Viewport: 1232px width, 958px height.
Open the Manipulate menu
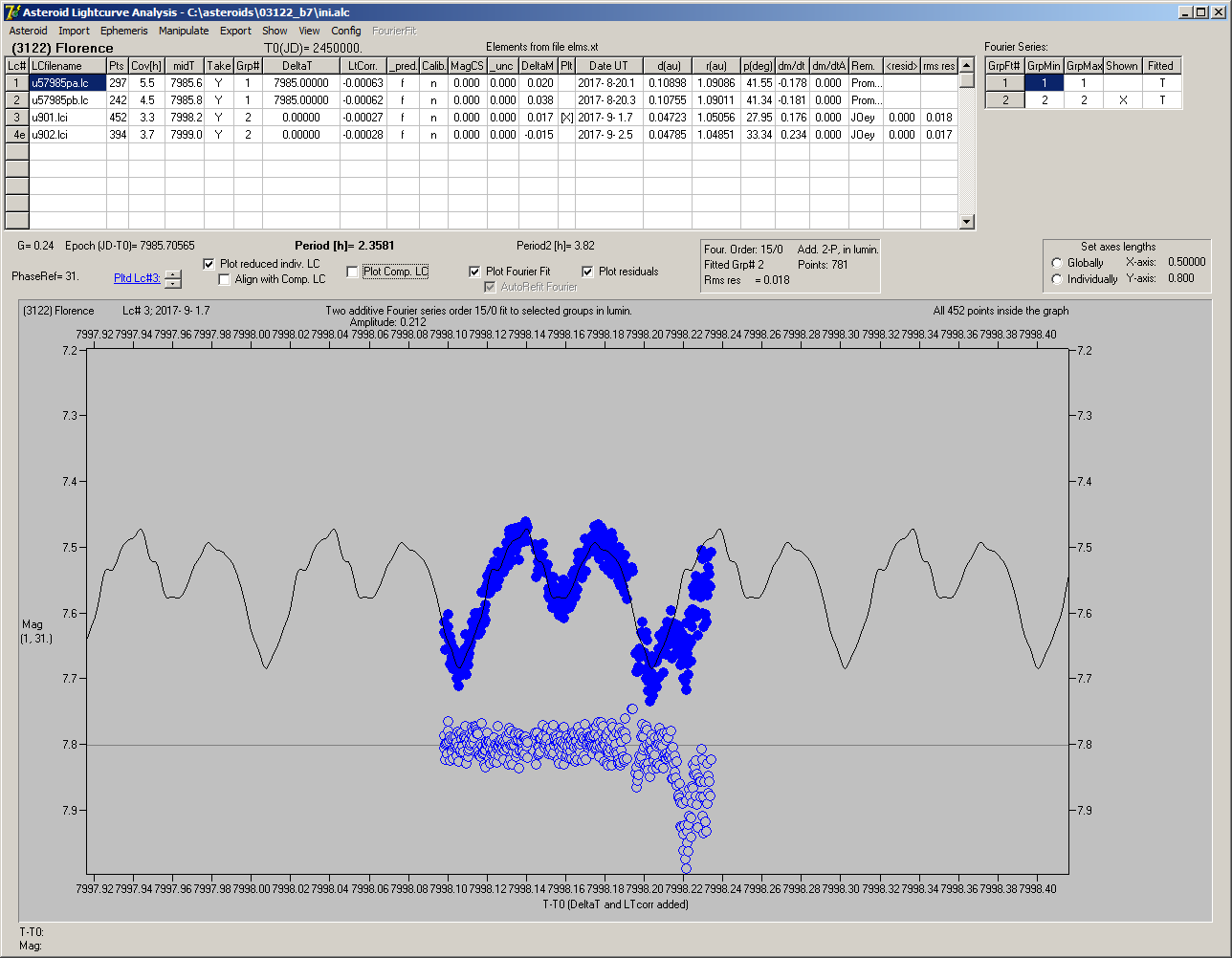point(184,31)
